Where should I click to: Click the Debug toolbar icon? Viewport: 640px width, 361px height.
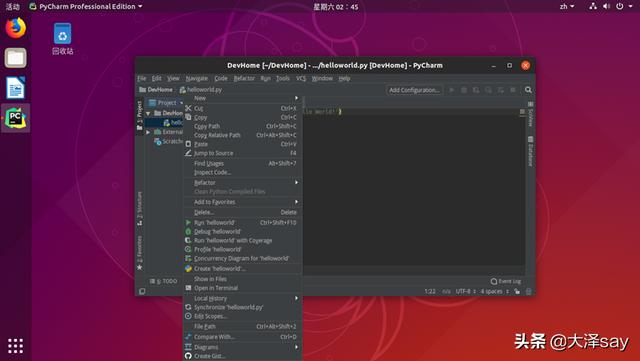pyautogui.click(x=464, y=90)
